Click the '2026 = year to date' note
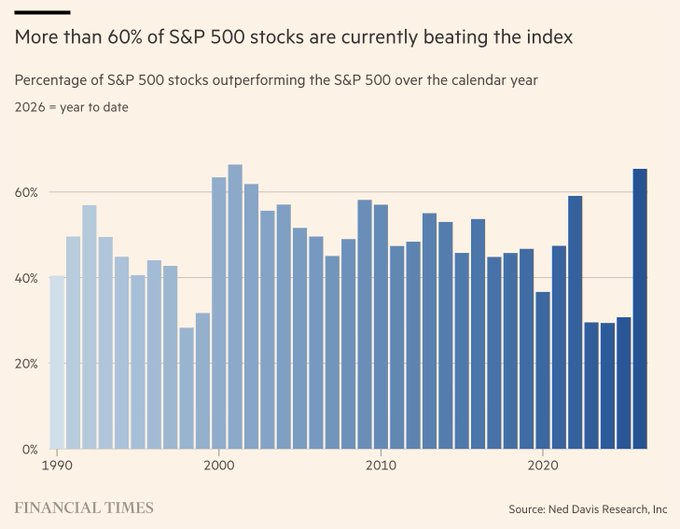Image resolution: width=680 pixels, height=529 pixels. point(72,107)
